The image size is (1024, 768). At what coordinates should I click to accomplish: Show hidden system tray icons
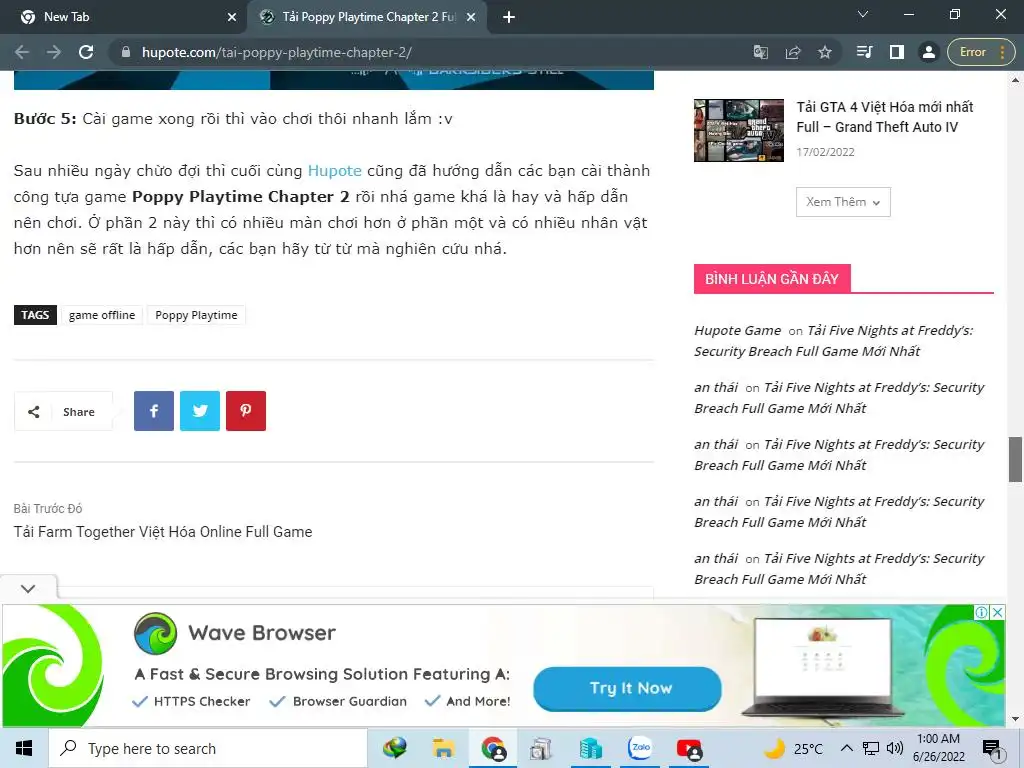(x=846, y=748)
